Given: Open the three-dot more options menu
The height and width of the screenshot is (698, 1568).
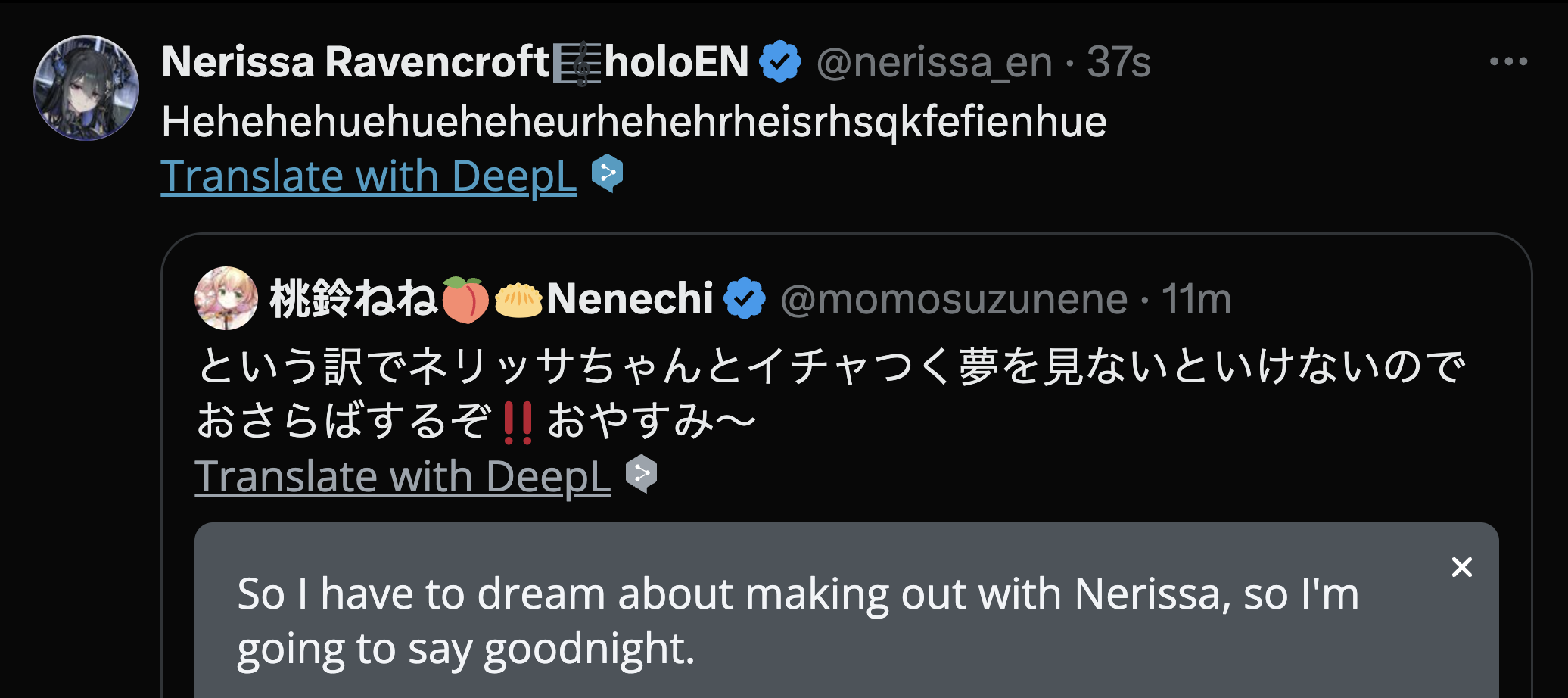Looking at the screenshot, I should 1507,61.
